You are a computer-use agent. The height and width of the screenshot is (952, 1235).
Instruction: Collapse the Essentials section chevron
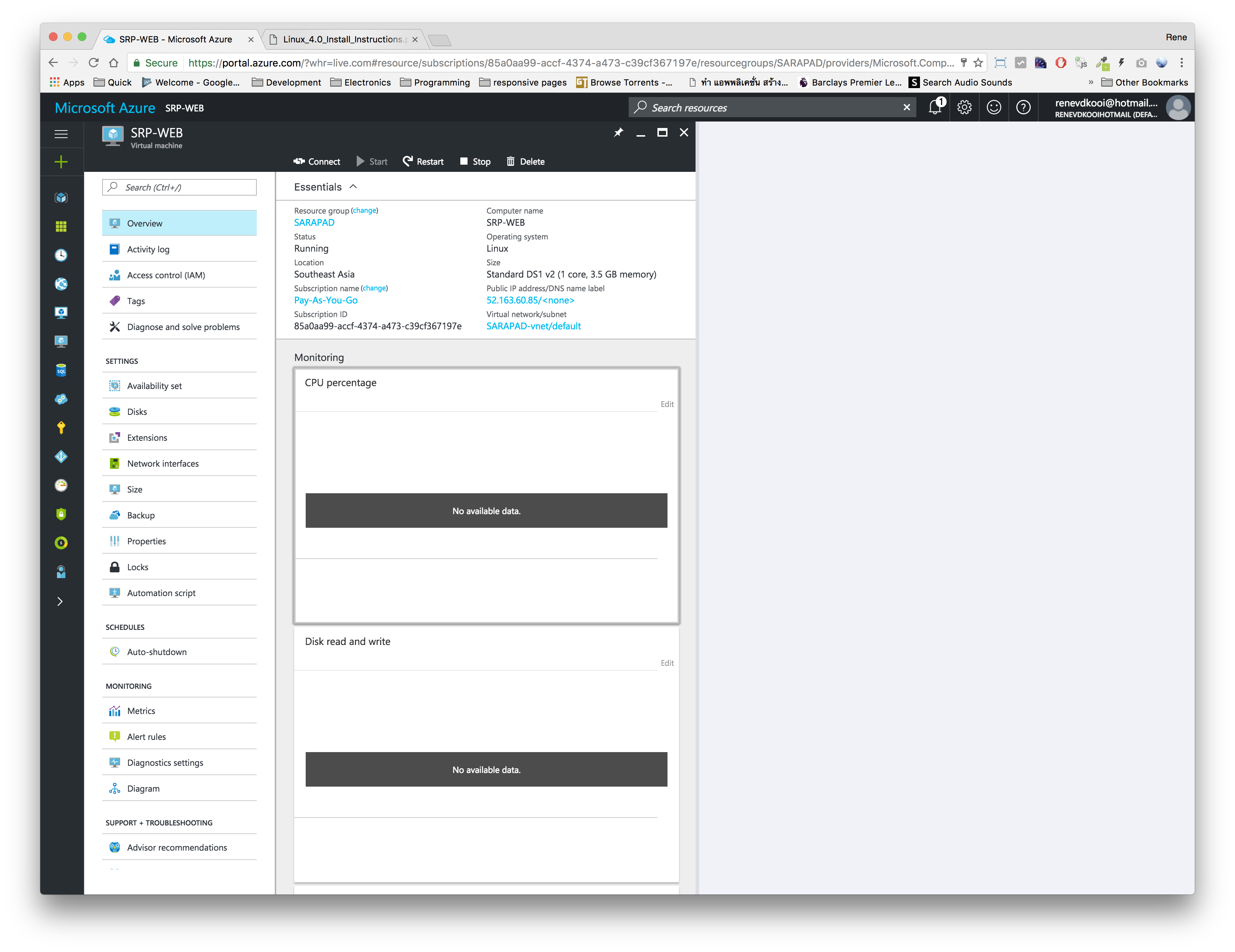click(354, 187)
